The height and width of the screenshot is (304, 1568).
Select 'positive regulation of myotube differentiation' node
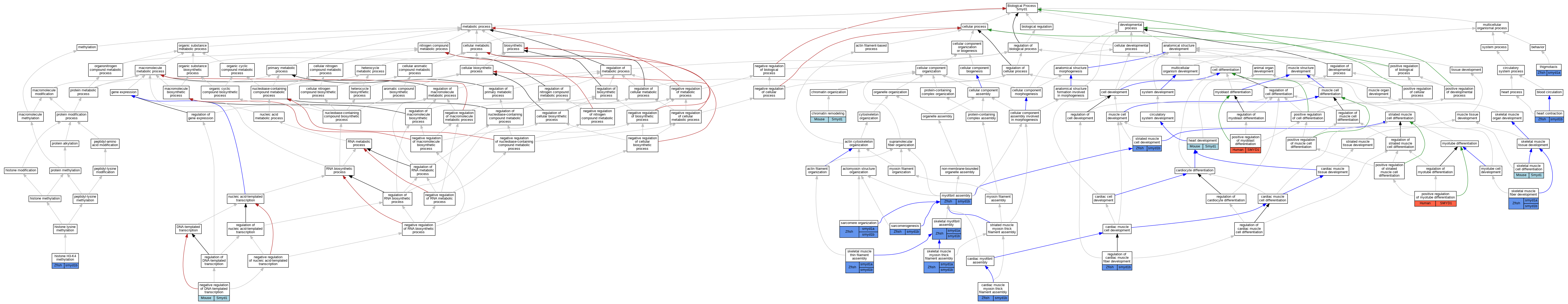click(1435, 196)
